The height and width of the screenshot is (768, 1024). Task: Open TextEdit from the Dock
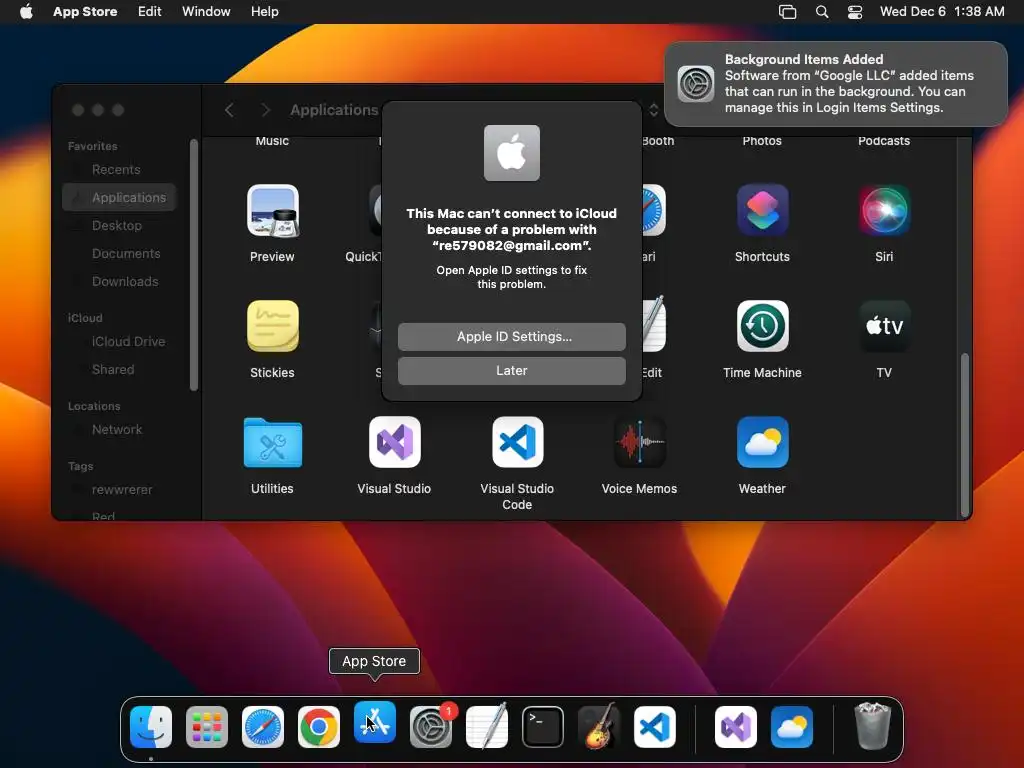tap(487, 726)
